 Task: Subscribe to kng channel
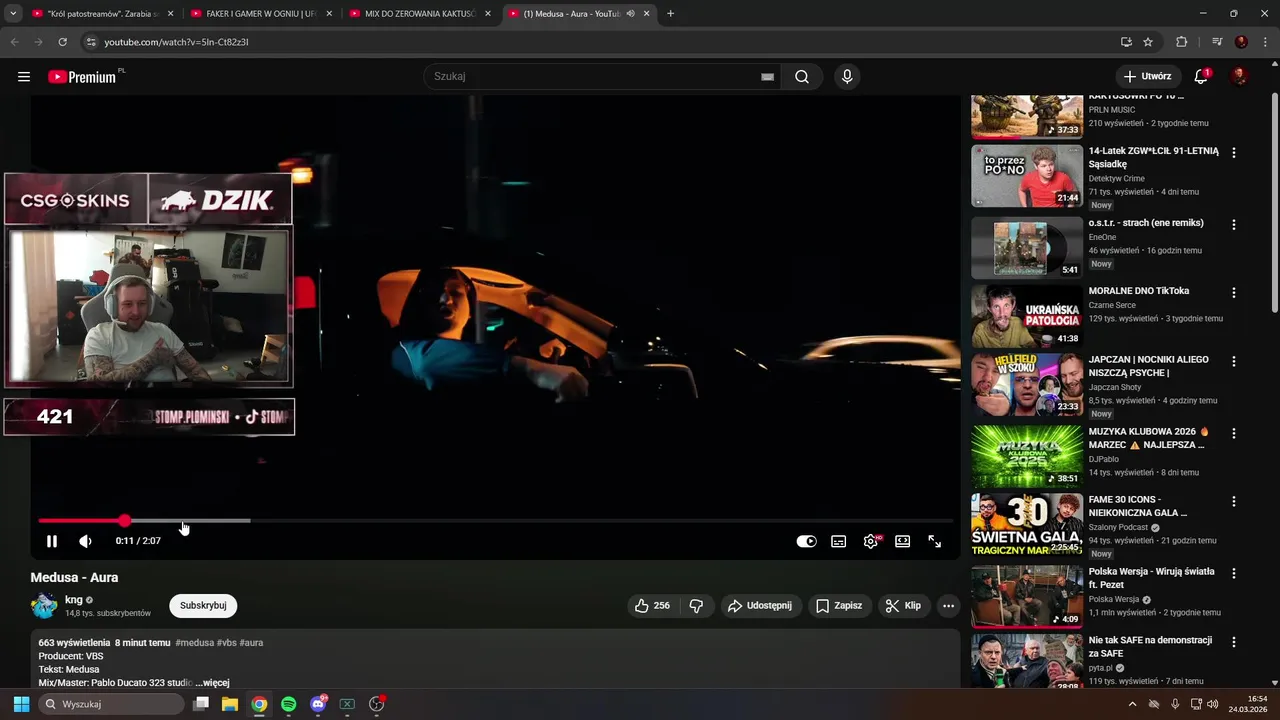tap(203, 606)
